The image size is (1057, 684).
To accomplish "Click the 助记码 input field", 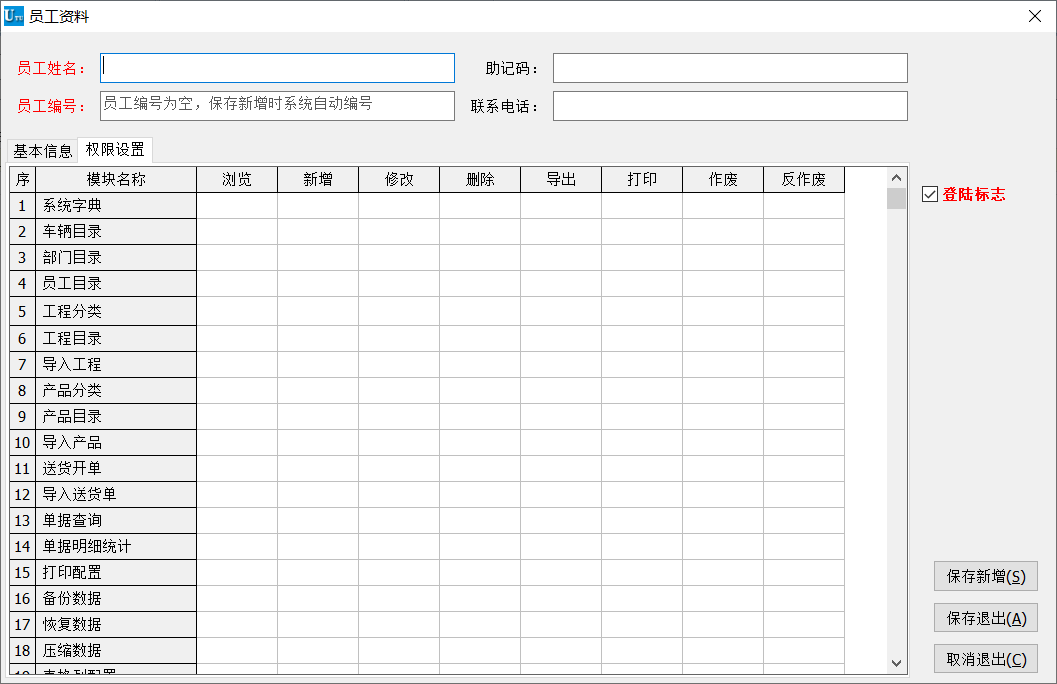I will tap(730, 67).
